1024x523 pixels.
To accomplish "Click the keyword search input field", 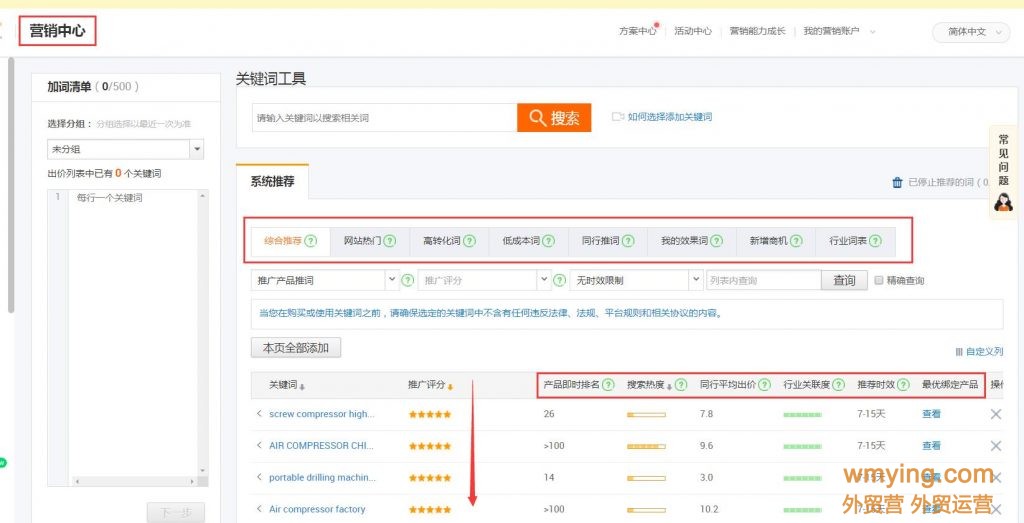I will (x=385, y=118).
